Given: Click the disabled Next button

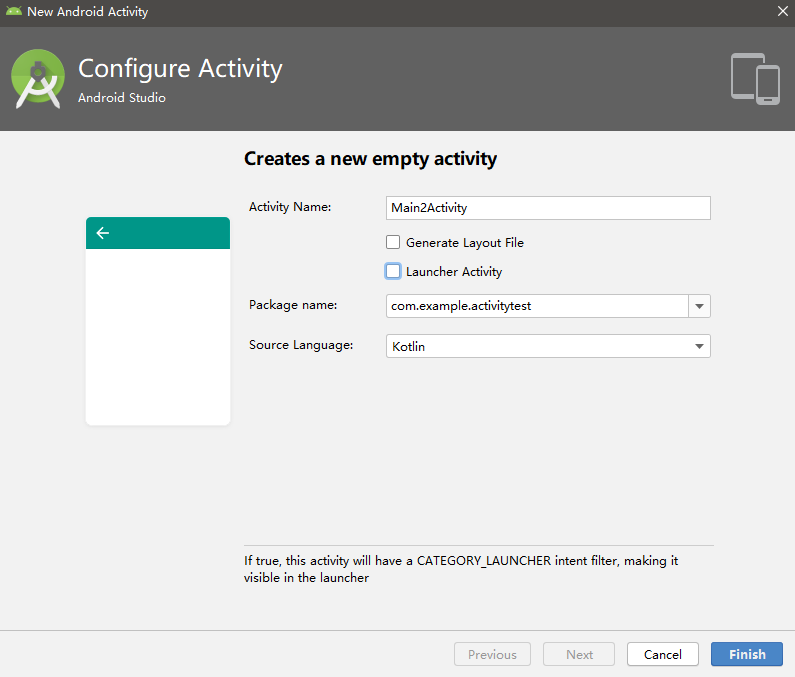Looking at the screenshot, I should (x=579, y=654).
